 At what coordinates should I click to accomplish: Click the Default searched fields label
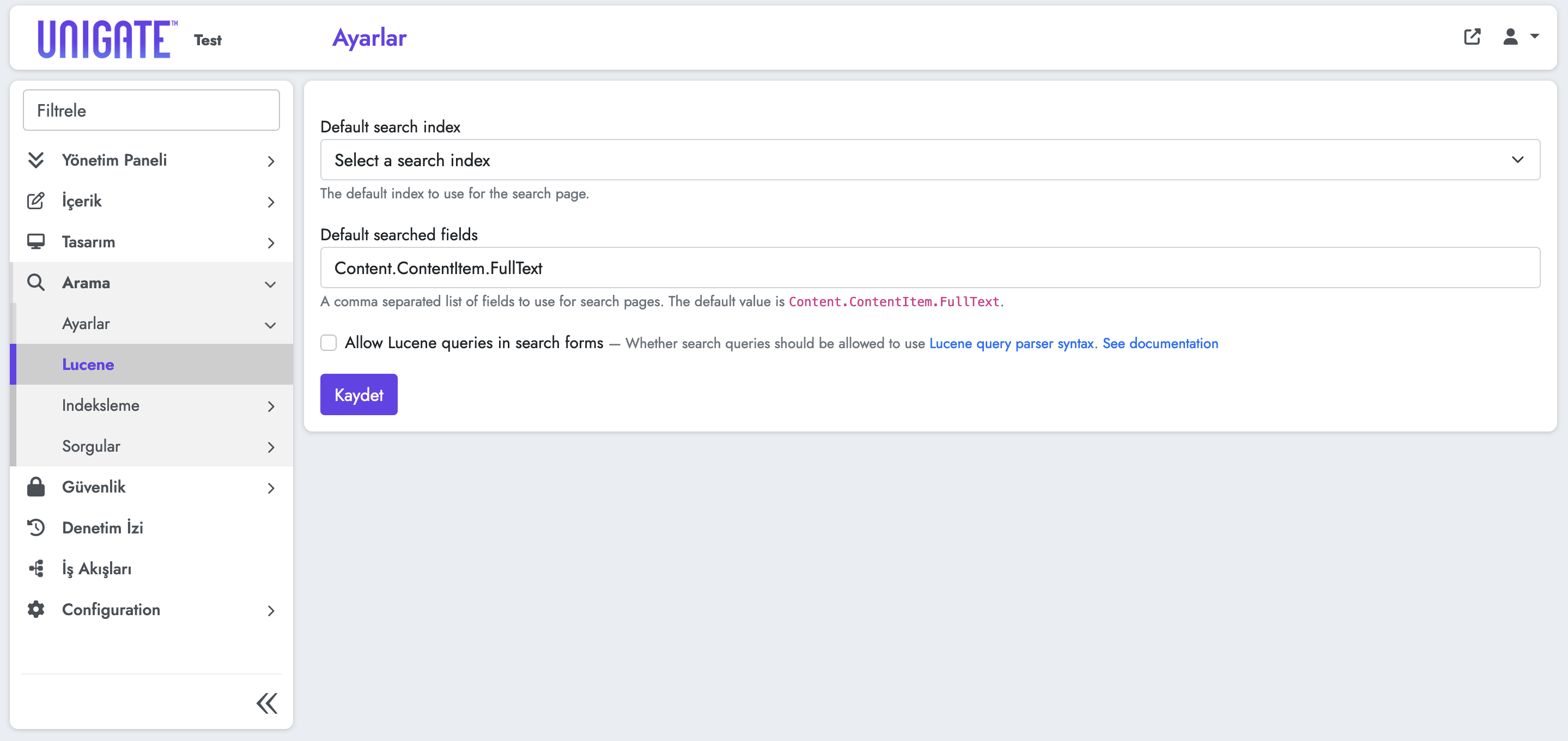(x=399, y=234)
